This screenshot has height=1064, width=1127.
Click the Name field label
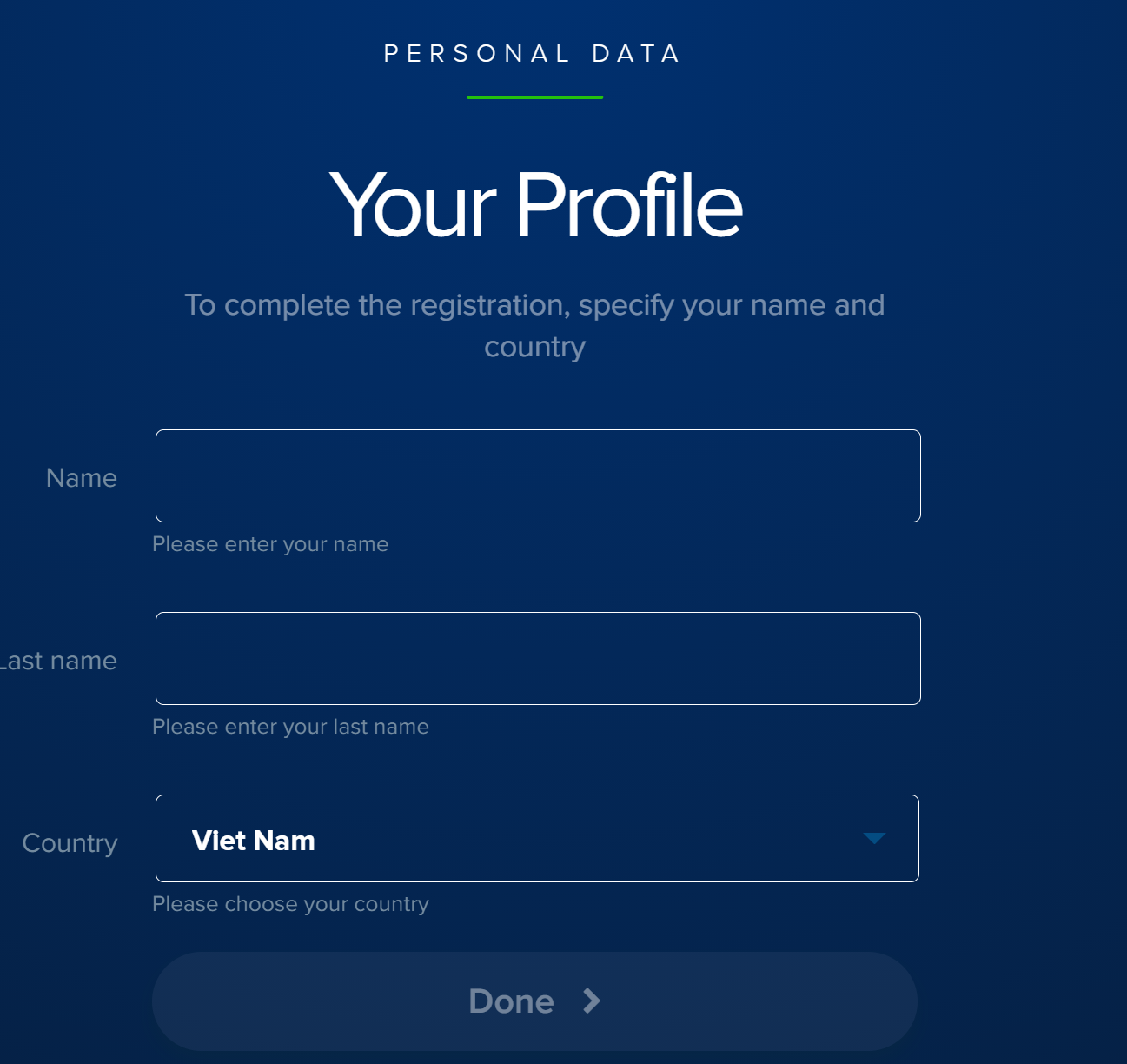click(82, 478)
